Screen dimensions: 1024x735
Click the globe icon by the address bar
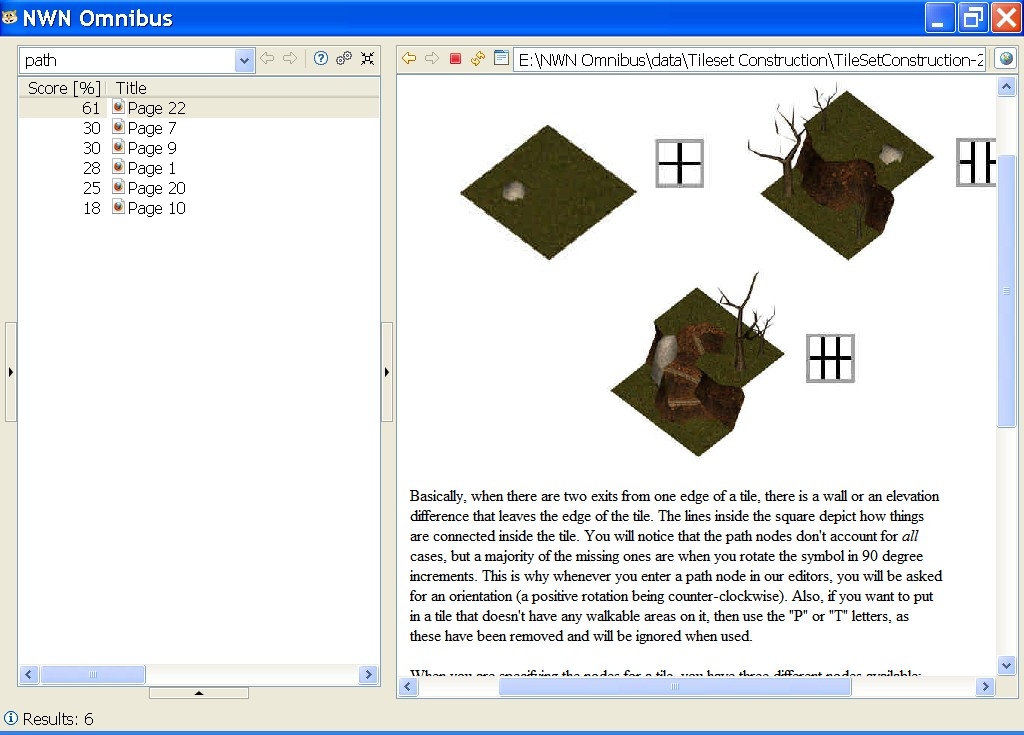pyautogui.click(x=1005, y=59)
